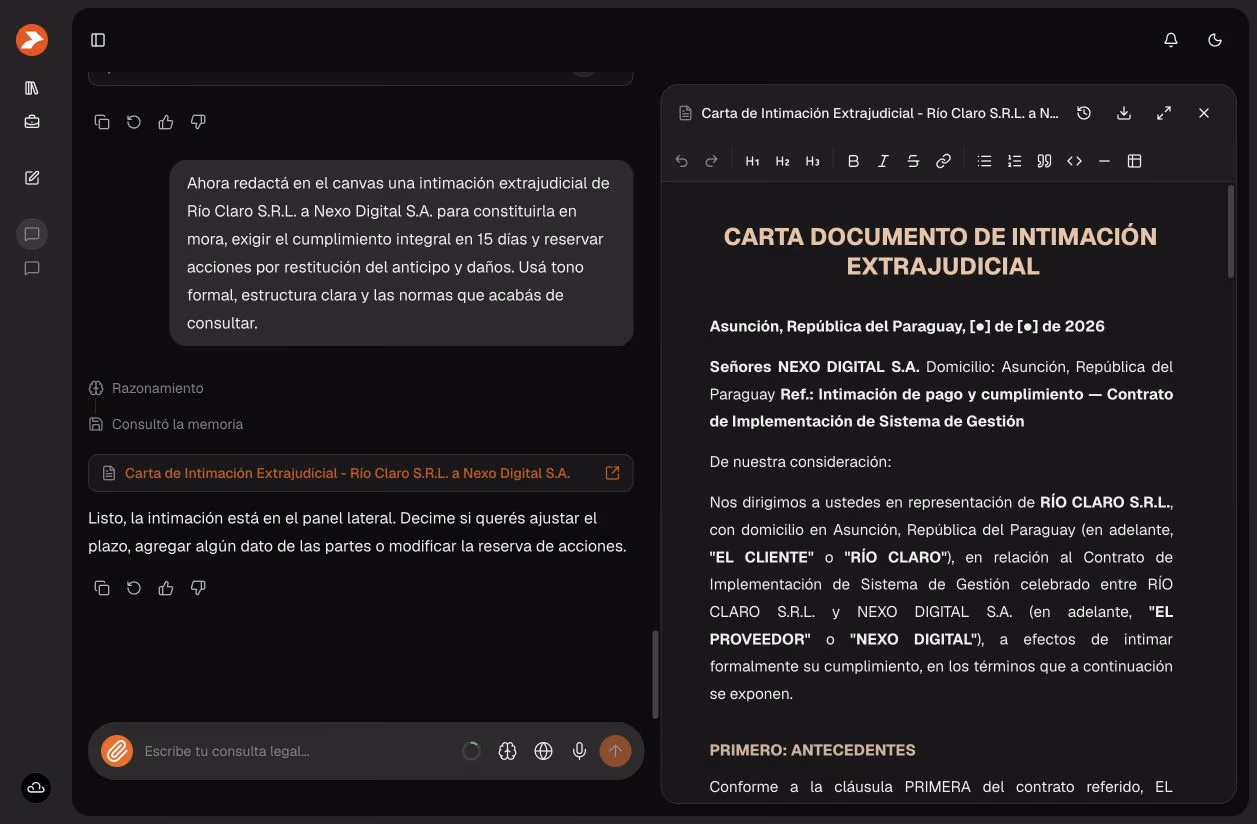
Task: Toggle web search globe icon
Action: (544, 751)
